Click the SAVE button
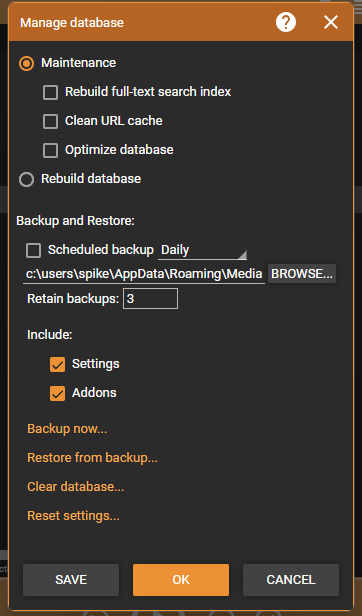362x616 pixels. coord(71,580)
